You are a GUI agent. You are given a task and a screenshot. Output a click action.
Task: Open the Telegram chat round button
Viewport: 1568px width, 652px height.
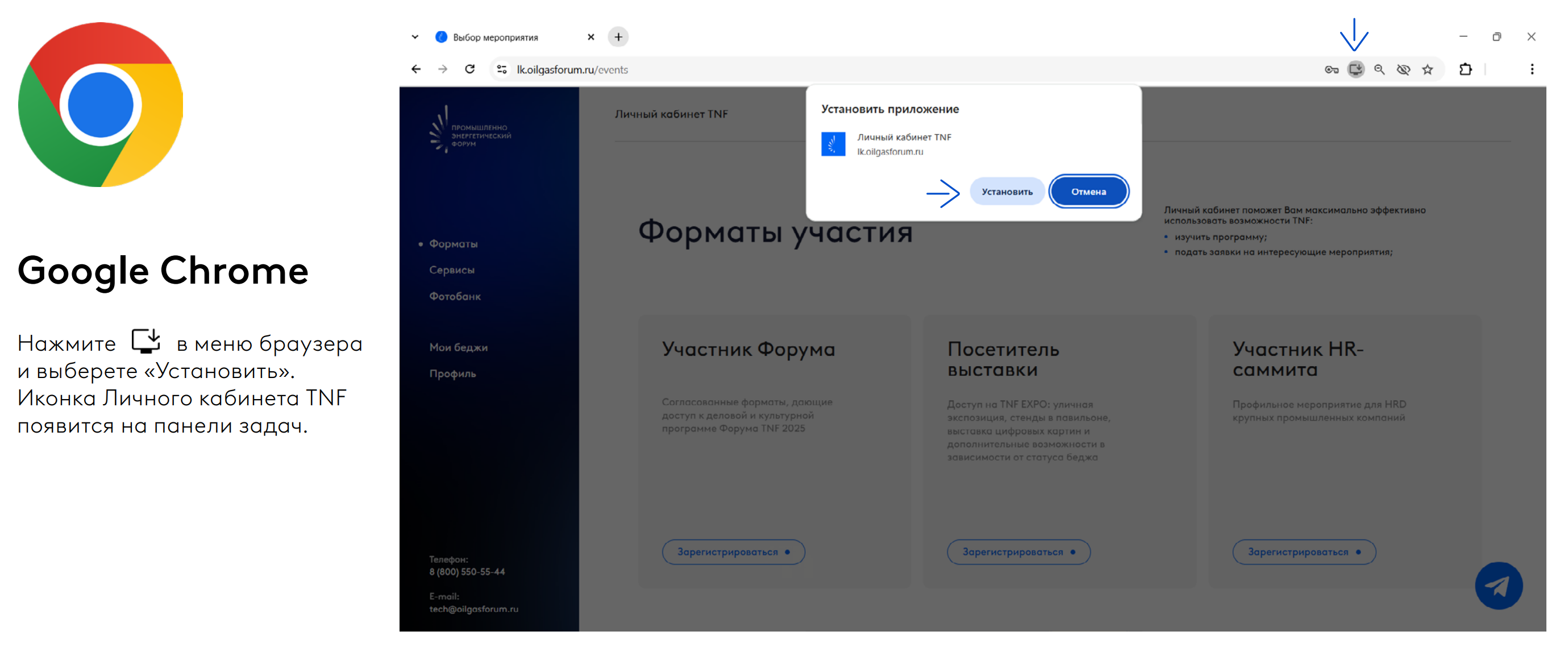point(1498,585)
